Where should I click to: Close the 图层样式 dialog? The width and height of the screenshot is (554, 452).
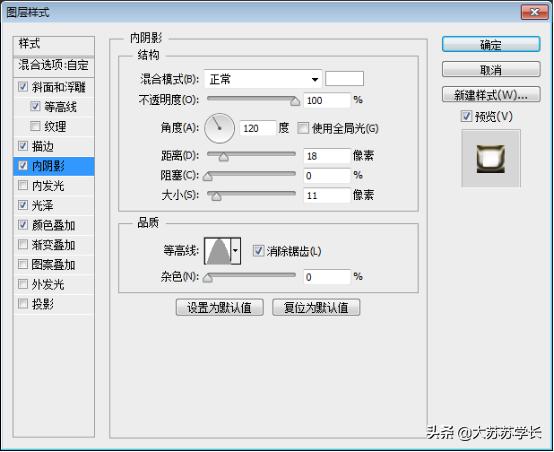pos(535,12)
